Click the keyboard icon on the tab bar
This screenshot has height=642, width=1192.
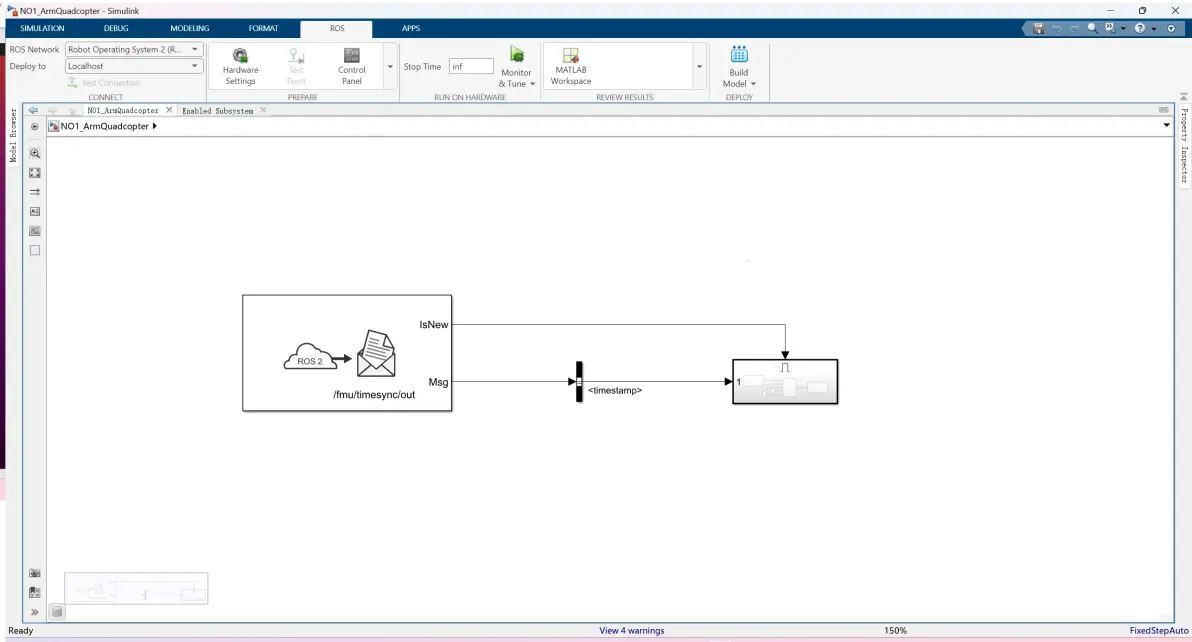(1164, 110)
